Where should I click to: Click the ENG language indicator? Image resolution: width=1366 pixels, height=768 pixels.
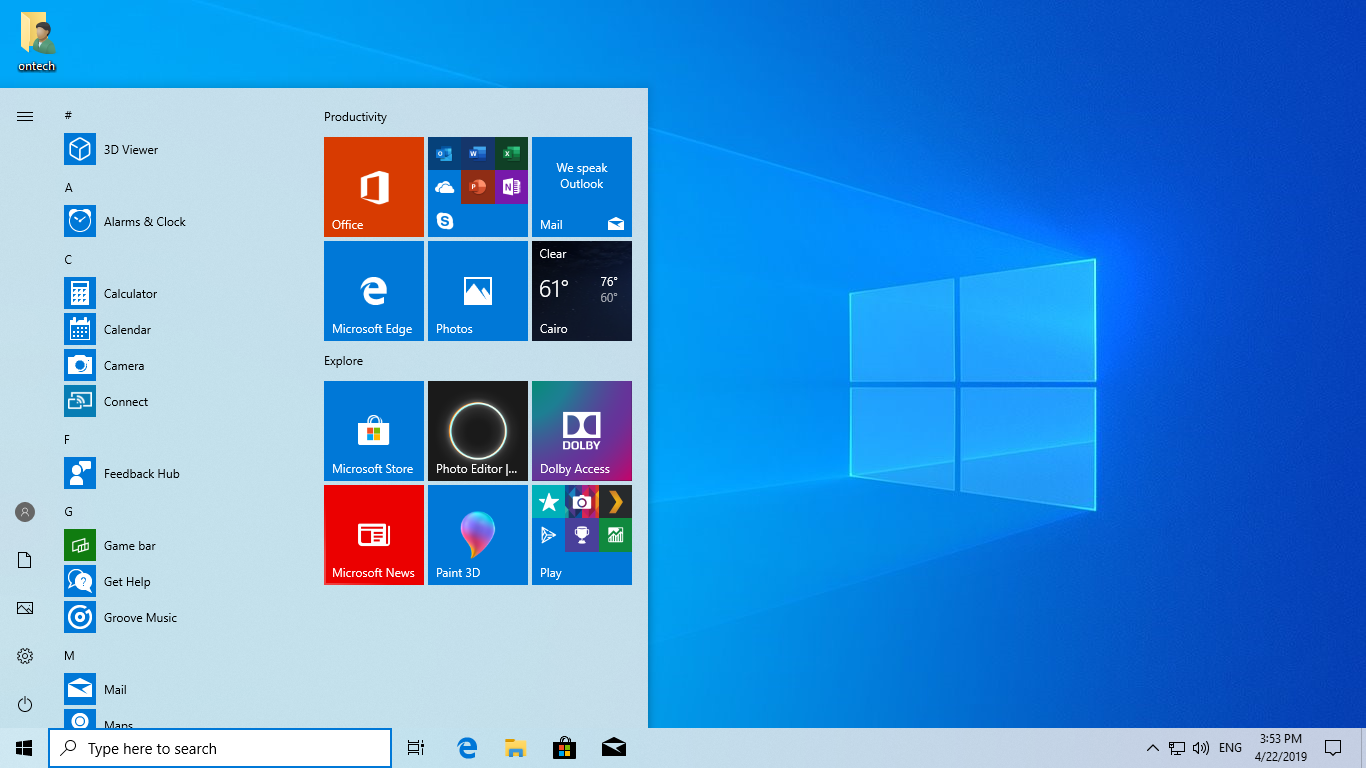click(1230, 748)
